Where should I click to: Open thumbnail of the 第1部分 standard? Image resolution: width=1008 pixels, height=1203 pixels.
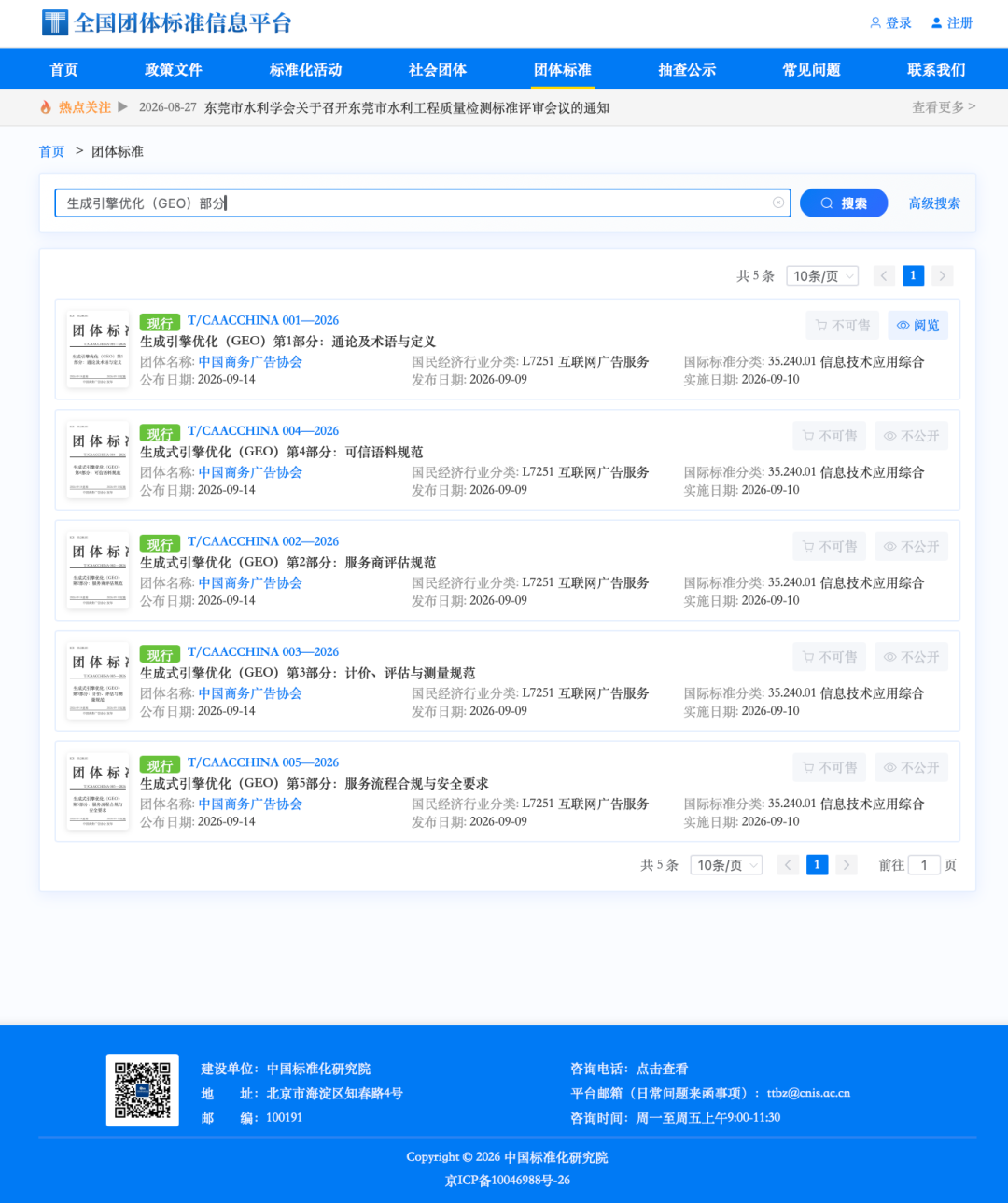[x=98, y=349]
